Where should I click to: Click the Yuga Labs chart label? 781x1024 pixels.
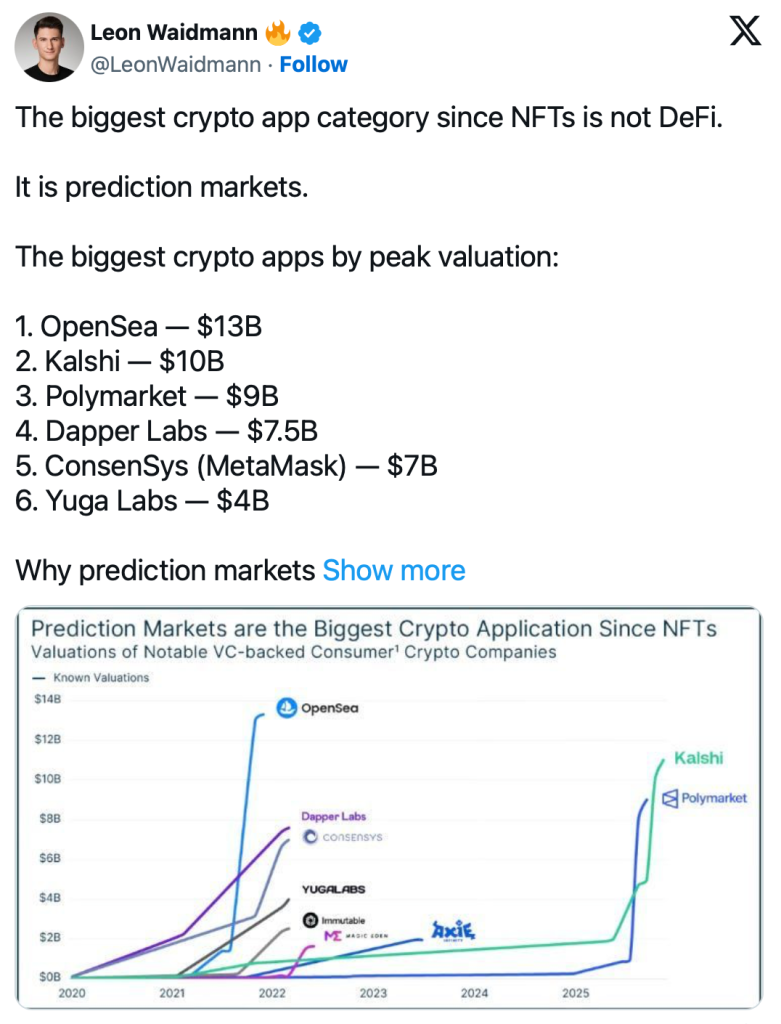(x=333, y=889)
